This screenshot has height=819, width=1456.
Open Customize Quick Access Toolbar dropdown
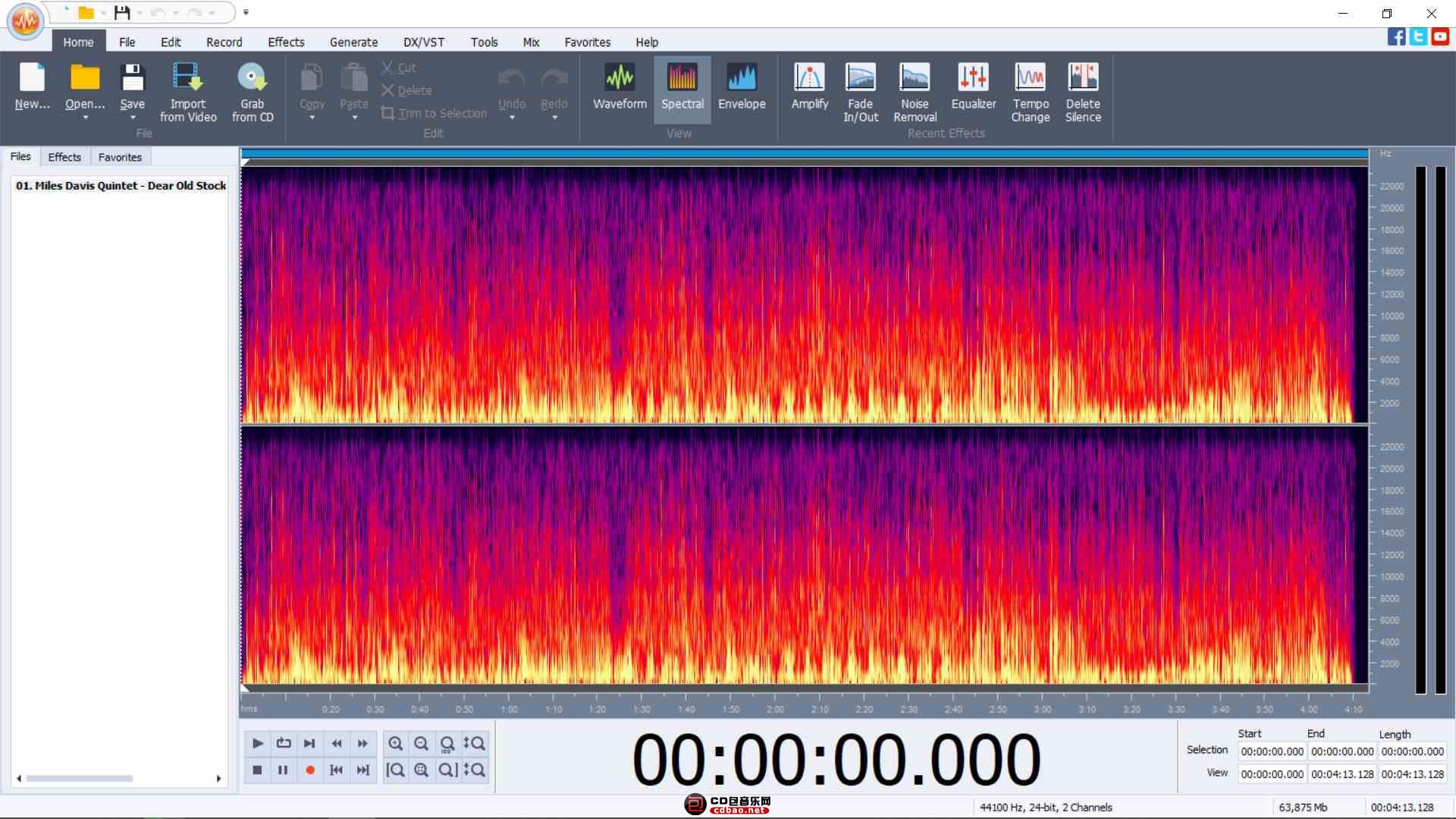(x=246, y=12)
